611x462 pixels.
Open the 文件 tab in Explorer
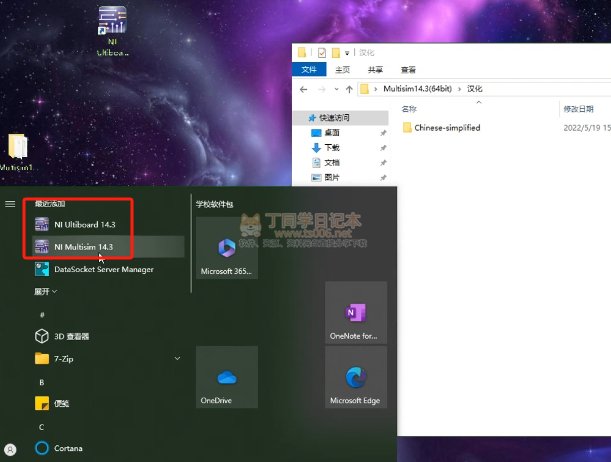pos(309,70)
